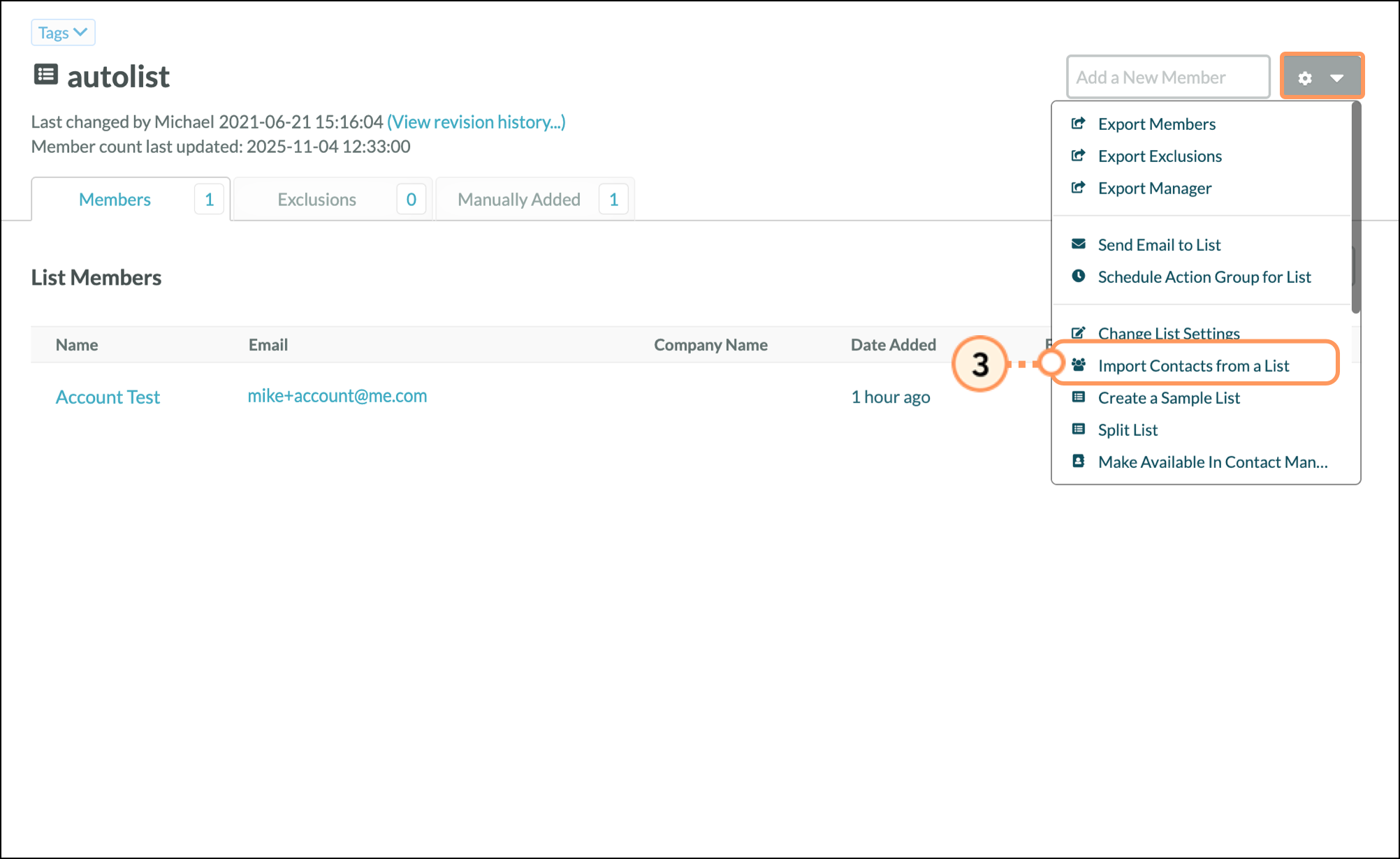
Task: Click the gear icon in options button
Action: (x=1304, y=78)
